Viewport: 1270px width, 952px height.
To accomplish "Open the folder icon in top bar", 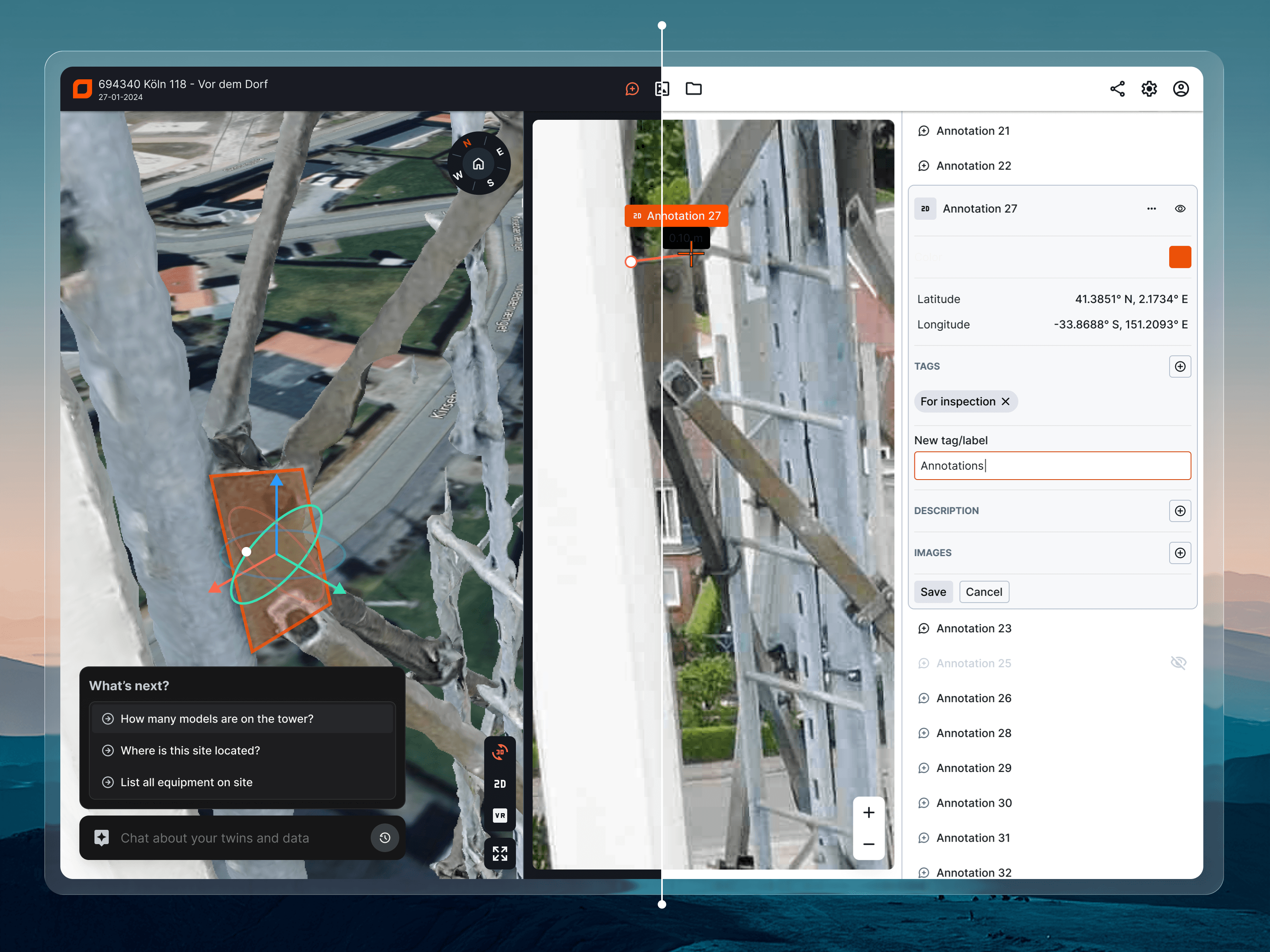I will click(694, 89).
